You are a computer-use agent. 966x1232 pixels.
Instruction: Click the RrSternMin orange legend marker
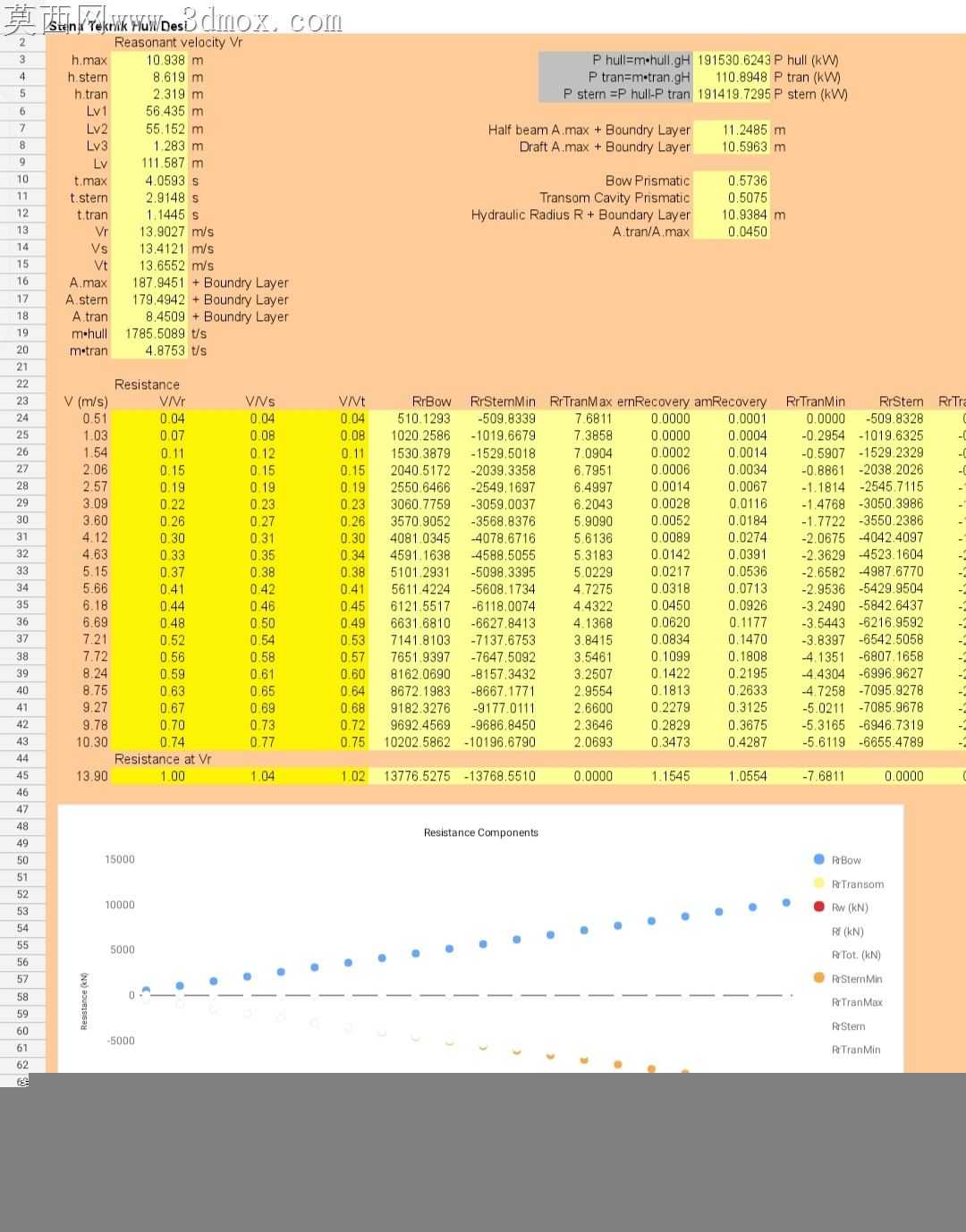coord(818,978)
